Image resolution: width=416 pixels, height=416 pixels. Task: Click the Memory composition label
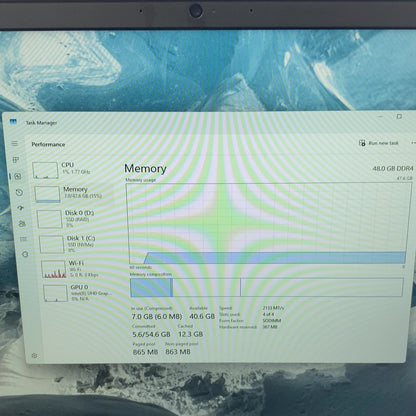(151, 274)
